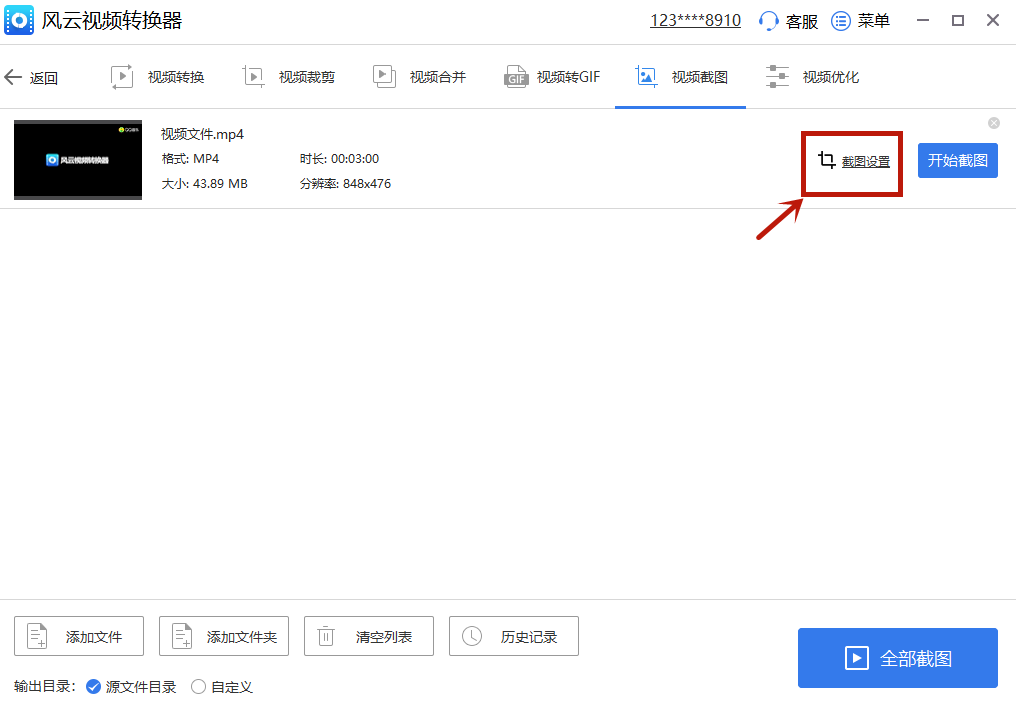The width and height of the screenshot is (1016, 711).
Task: Open 历史记录 history button
Action: coord(514,636)
